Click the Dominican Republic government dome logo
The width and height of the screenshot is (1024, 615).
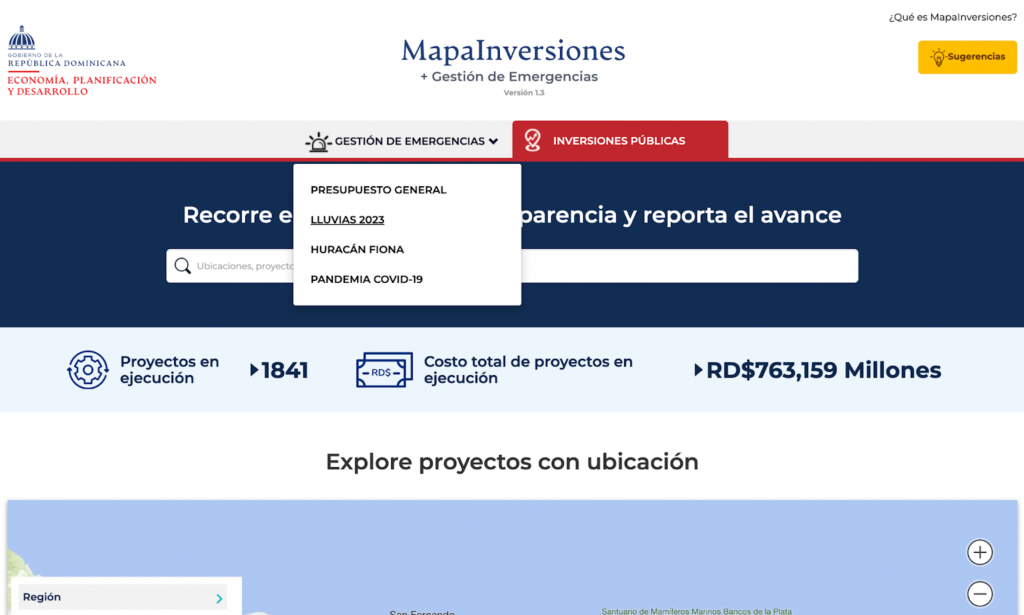tap(22, 38)
